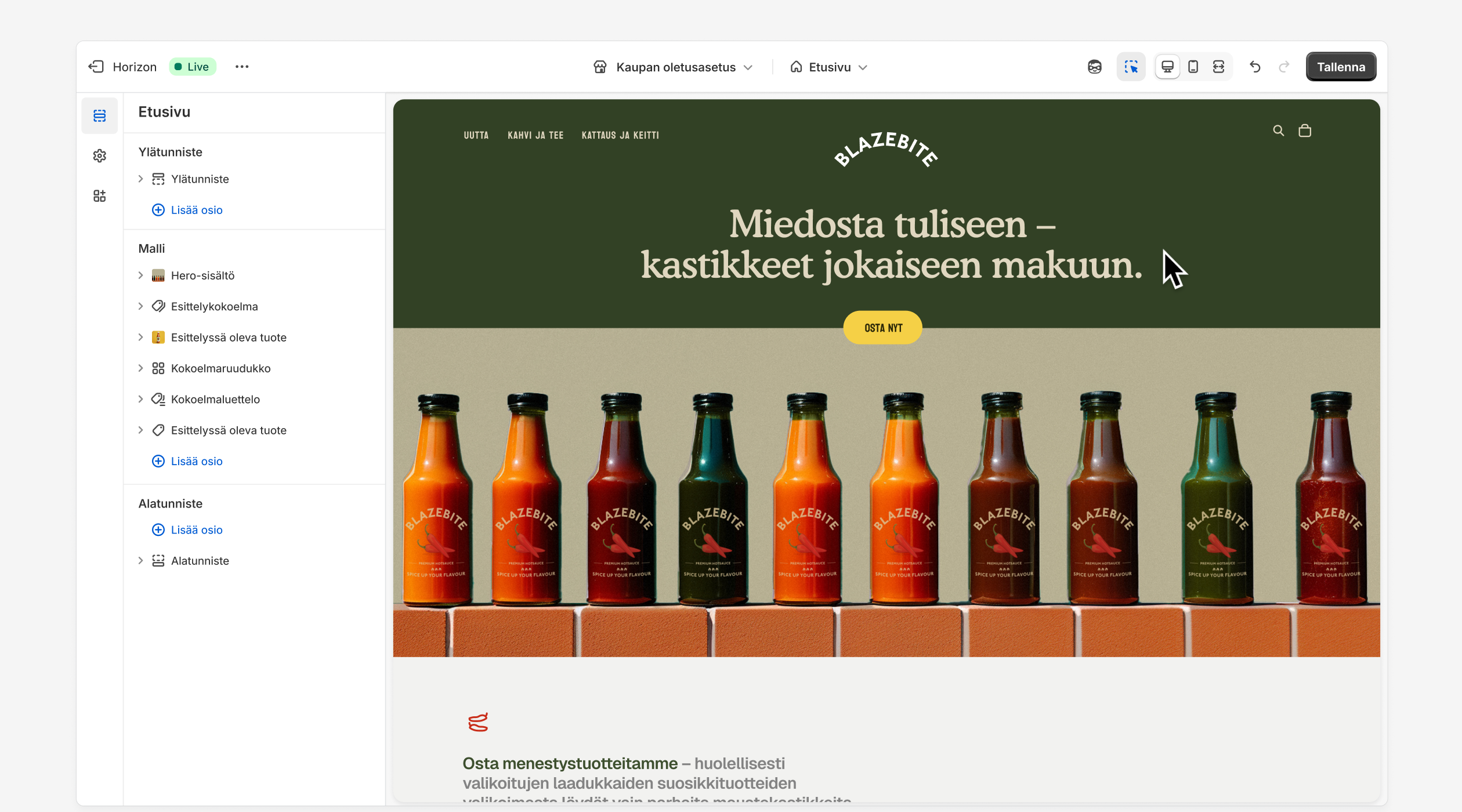Select the Hero-sisältö section row
This screenshot has height=812, width=1462.
[x=254, y=275]
